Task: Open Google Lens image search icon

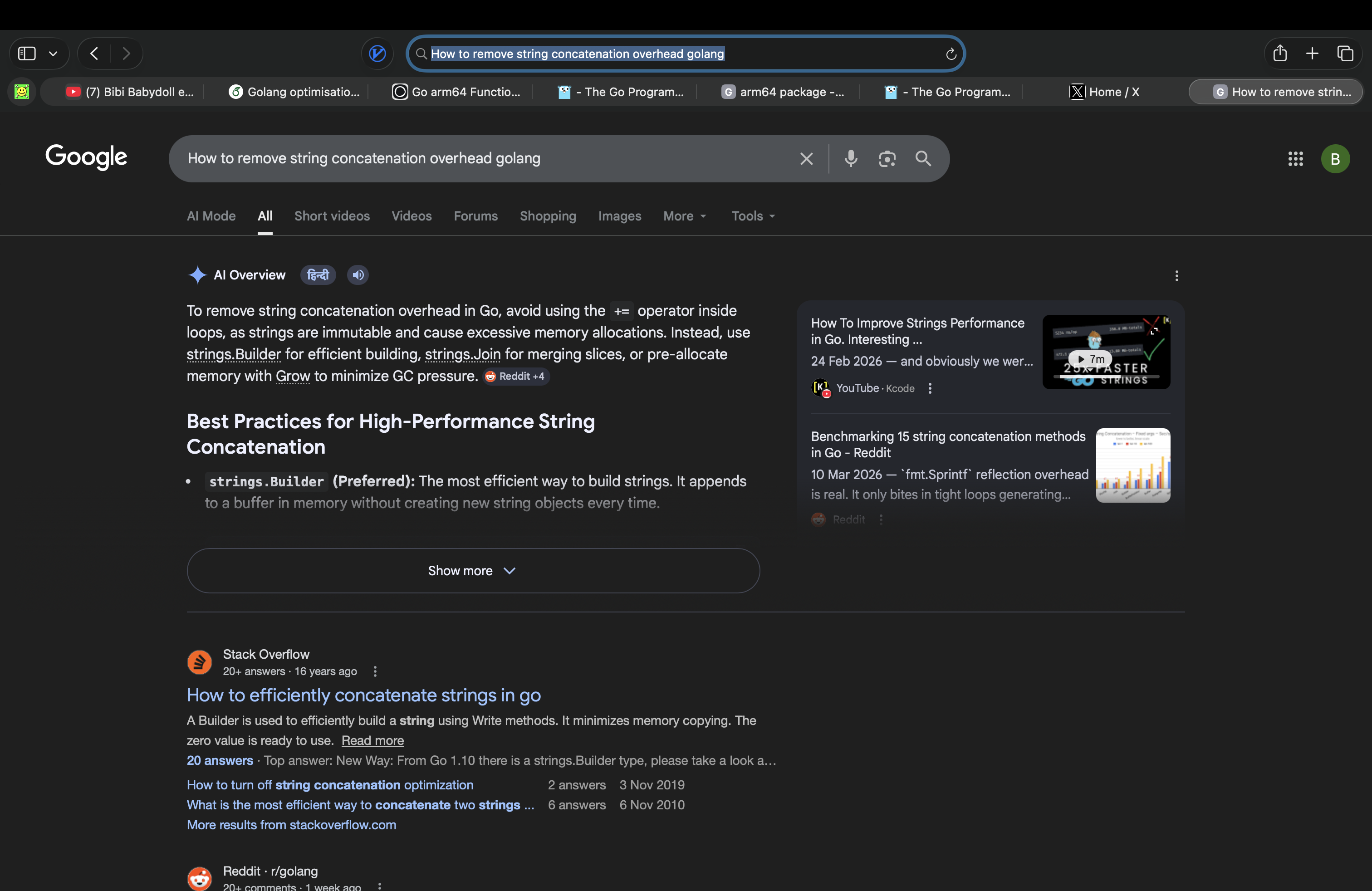Action: (x=887, y=158)
